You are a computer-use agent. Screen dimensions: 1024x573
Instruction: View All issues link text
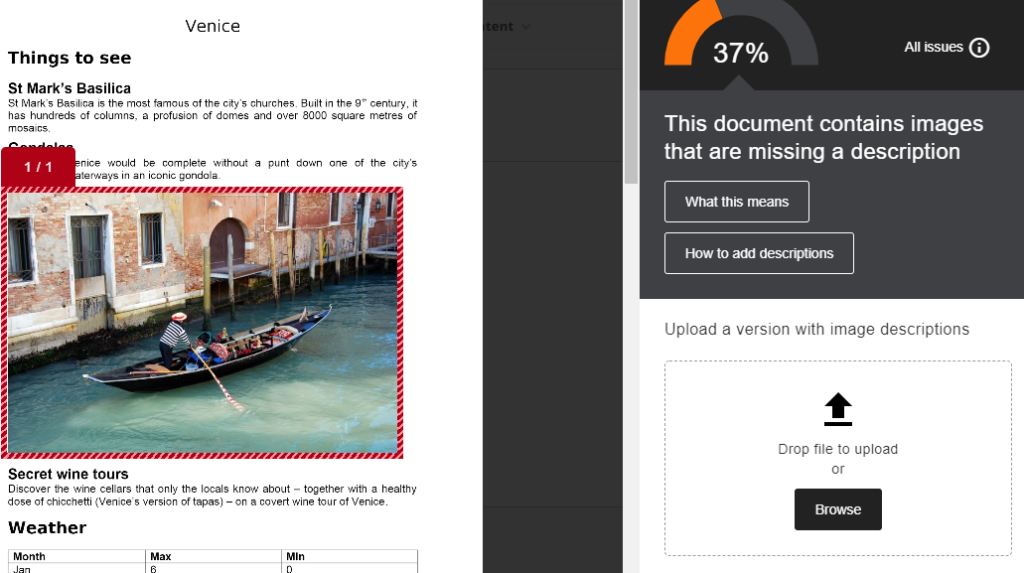coord(933,47)
